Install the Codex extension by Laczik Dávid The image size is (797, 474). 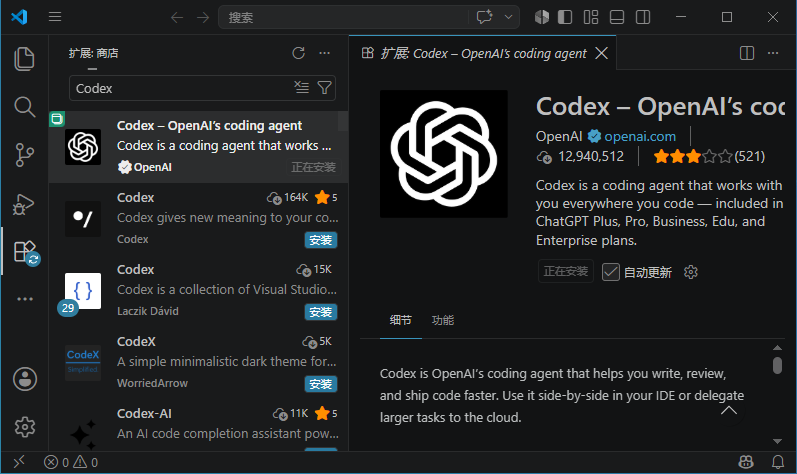[321, 312]
